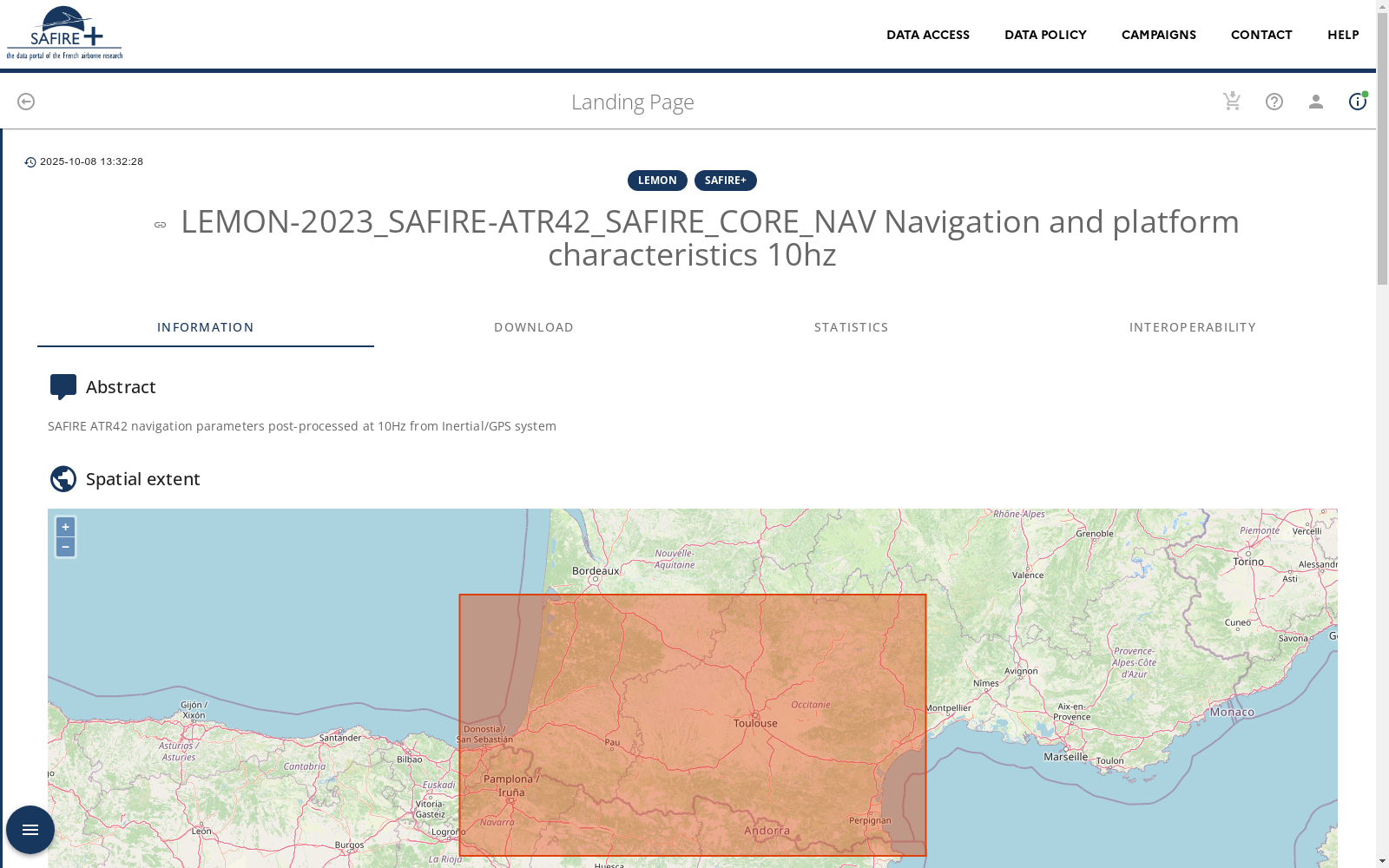Image resolution: width=1389 pixels, height=868 pixels.
Task: Click the Abstract heading
Action: [121, 387]
